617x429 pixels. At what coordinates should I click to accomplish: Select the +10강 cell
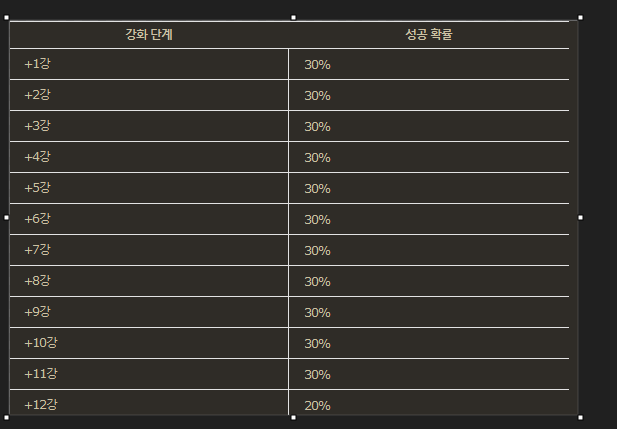pyautogui.click(x=41, y=343)
